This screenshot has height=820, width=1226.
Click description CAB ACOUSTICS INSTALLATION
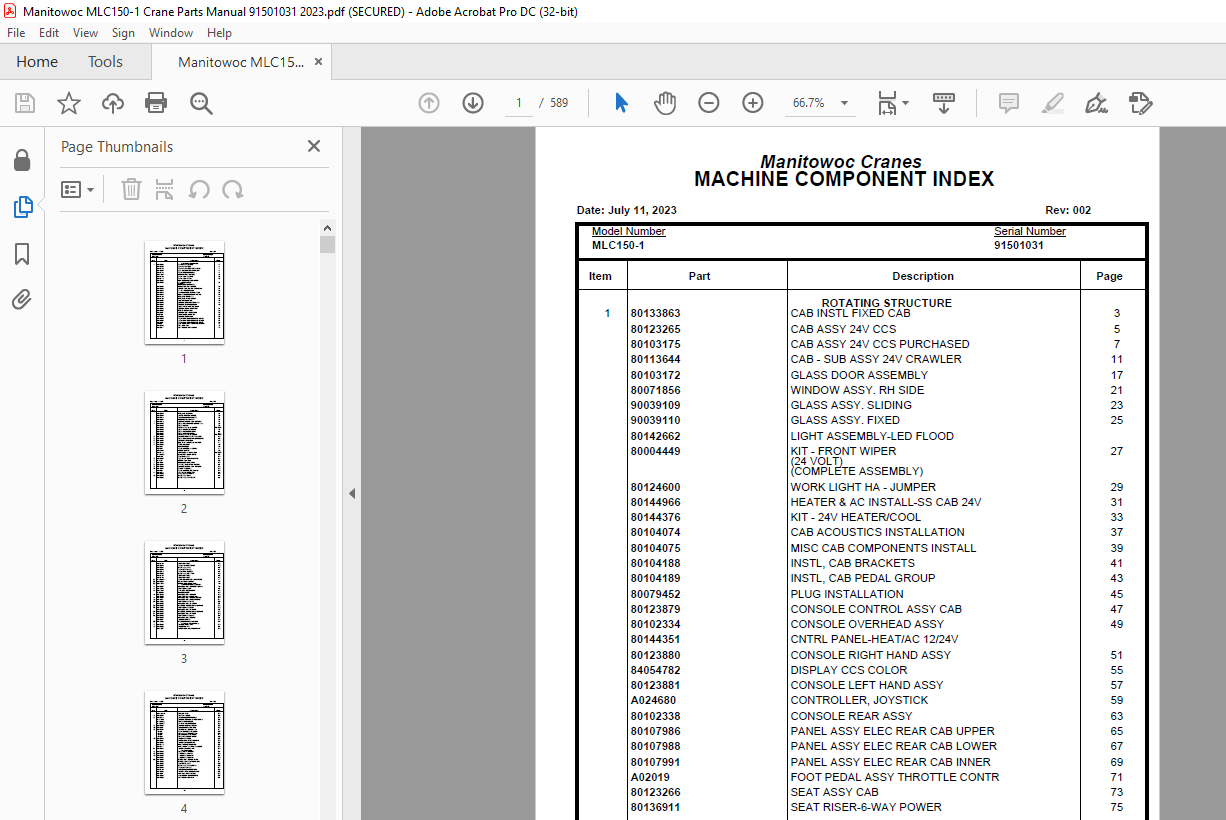[x=877, y=532]
